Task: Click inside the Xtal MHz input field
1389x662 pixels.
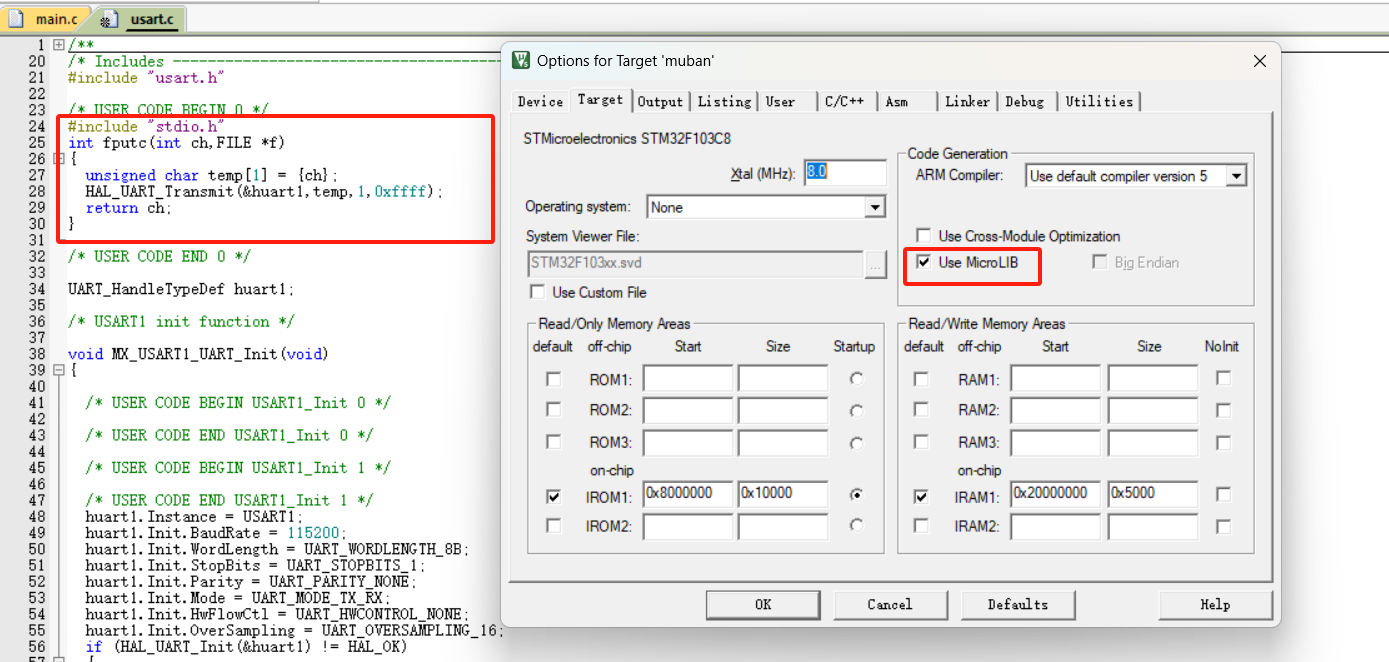Action: point(845,173)
